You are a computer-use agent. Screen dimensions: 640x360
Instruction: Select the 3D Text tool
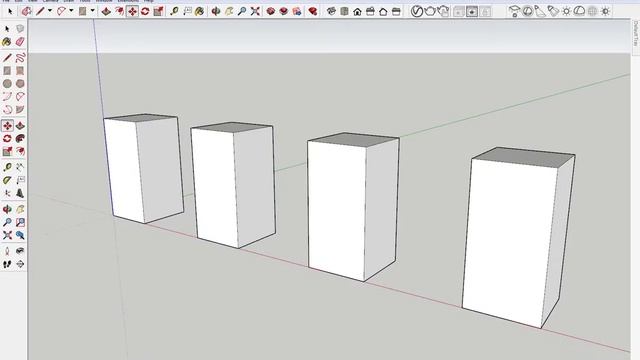(x=20, y=193)
